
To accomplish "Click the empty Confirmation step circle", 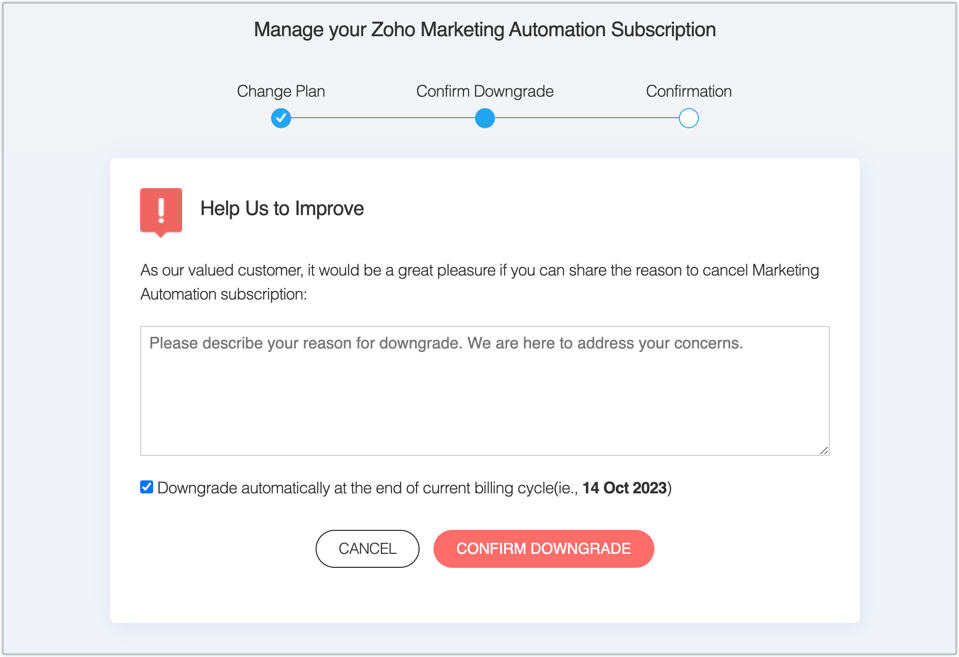I will [x=689, y=118].
